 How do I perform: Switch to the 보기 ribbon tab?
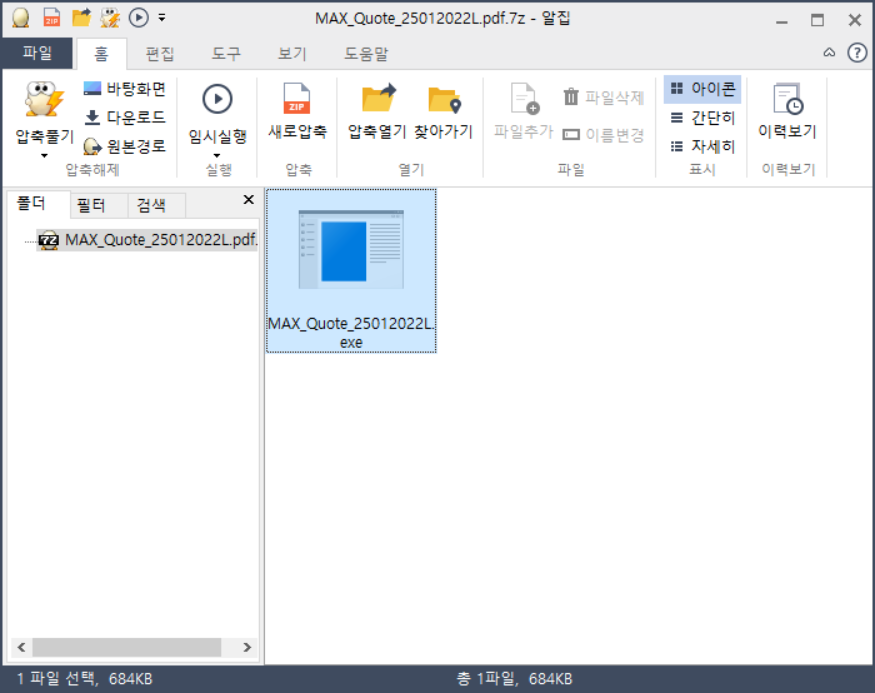[292, 54]
